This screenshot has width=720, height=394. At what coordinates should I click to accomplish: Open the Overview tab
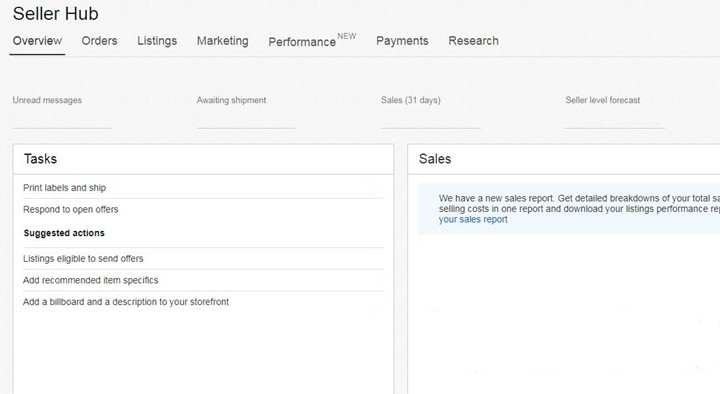click(x=37, y=41)
